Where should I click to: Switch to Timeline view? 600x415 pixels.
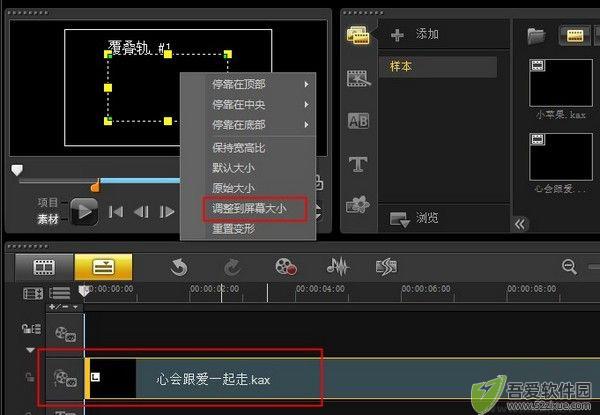(x=103, y=267)
